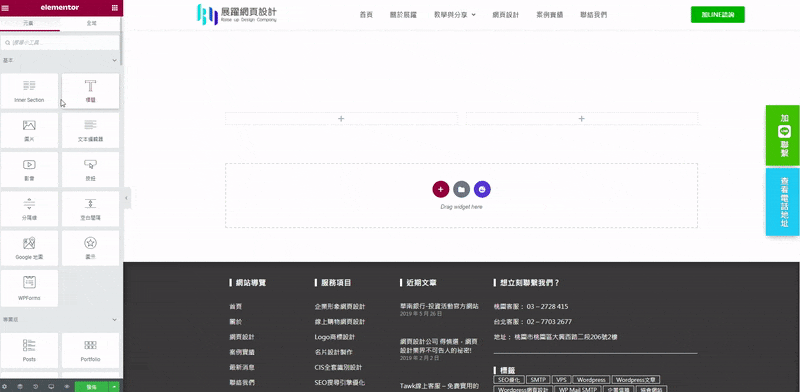Open the 聯絡我們 nav menu item
This screenshot has height=392, width=800.
click(594, 15)
